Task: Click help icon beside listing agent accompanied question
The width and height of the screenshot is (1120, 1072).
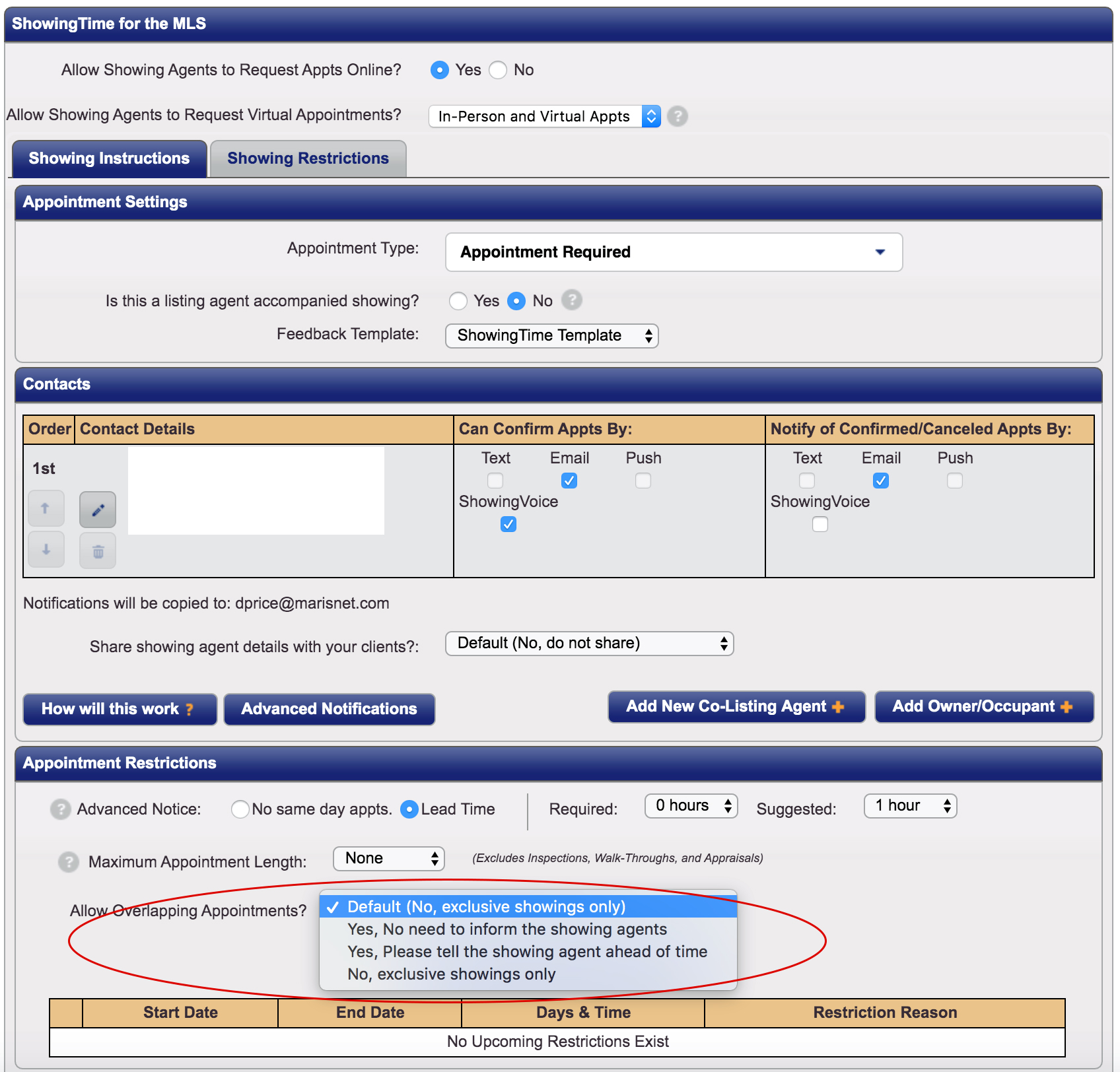Action: (x=571, y=300)
